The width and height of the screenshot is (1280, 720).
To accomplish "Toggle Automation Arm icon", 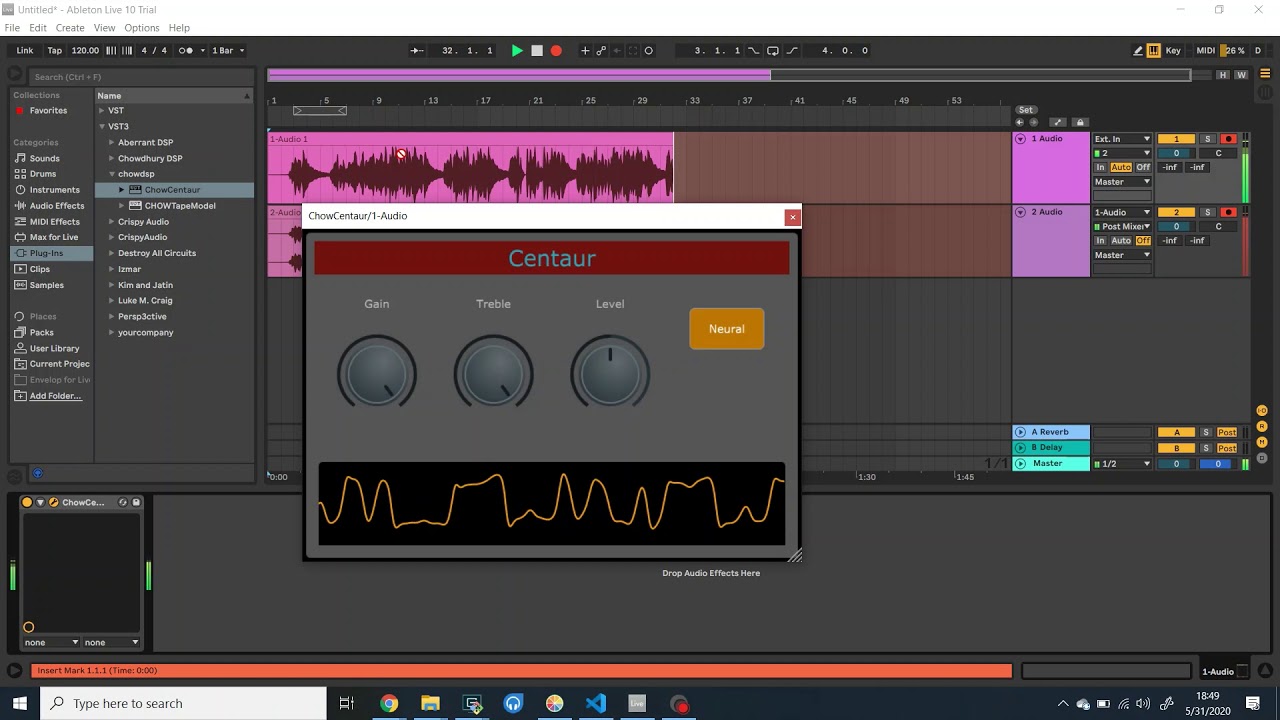I will 601,50.
